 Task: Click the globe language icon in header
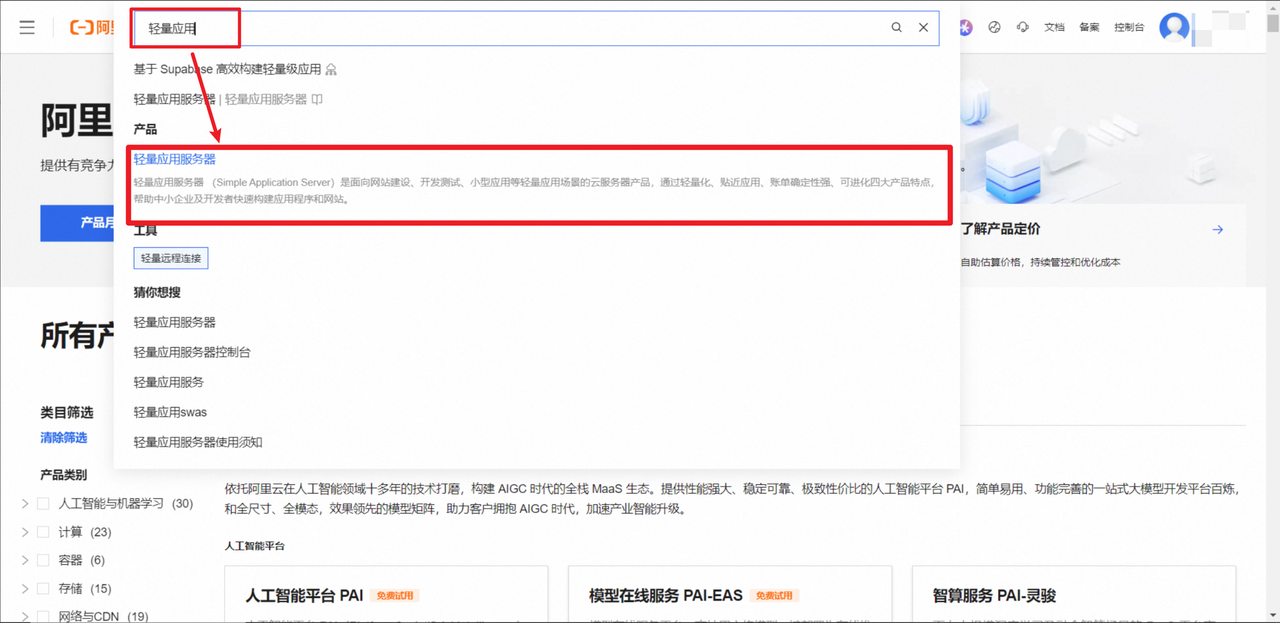[x=994, y=27]
